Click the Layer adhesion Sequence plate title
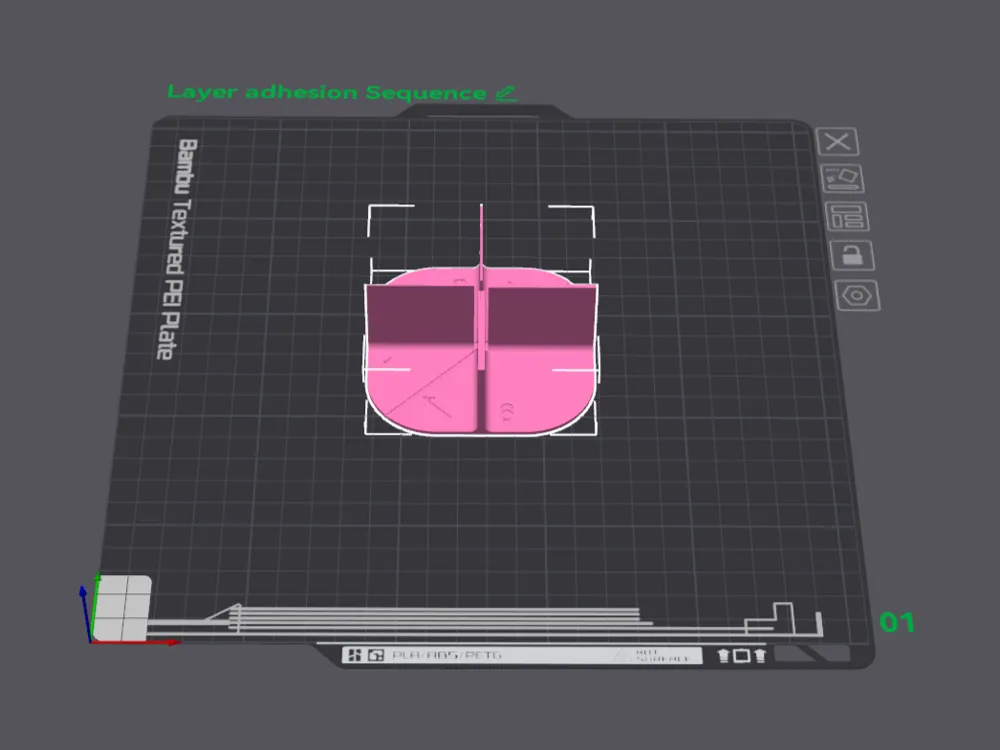Viewport: 1000px width, 750px height. (x=330, y=91)
